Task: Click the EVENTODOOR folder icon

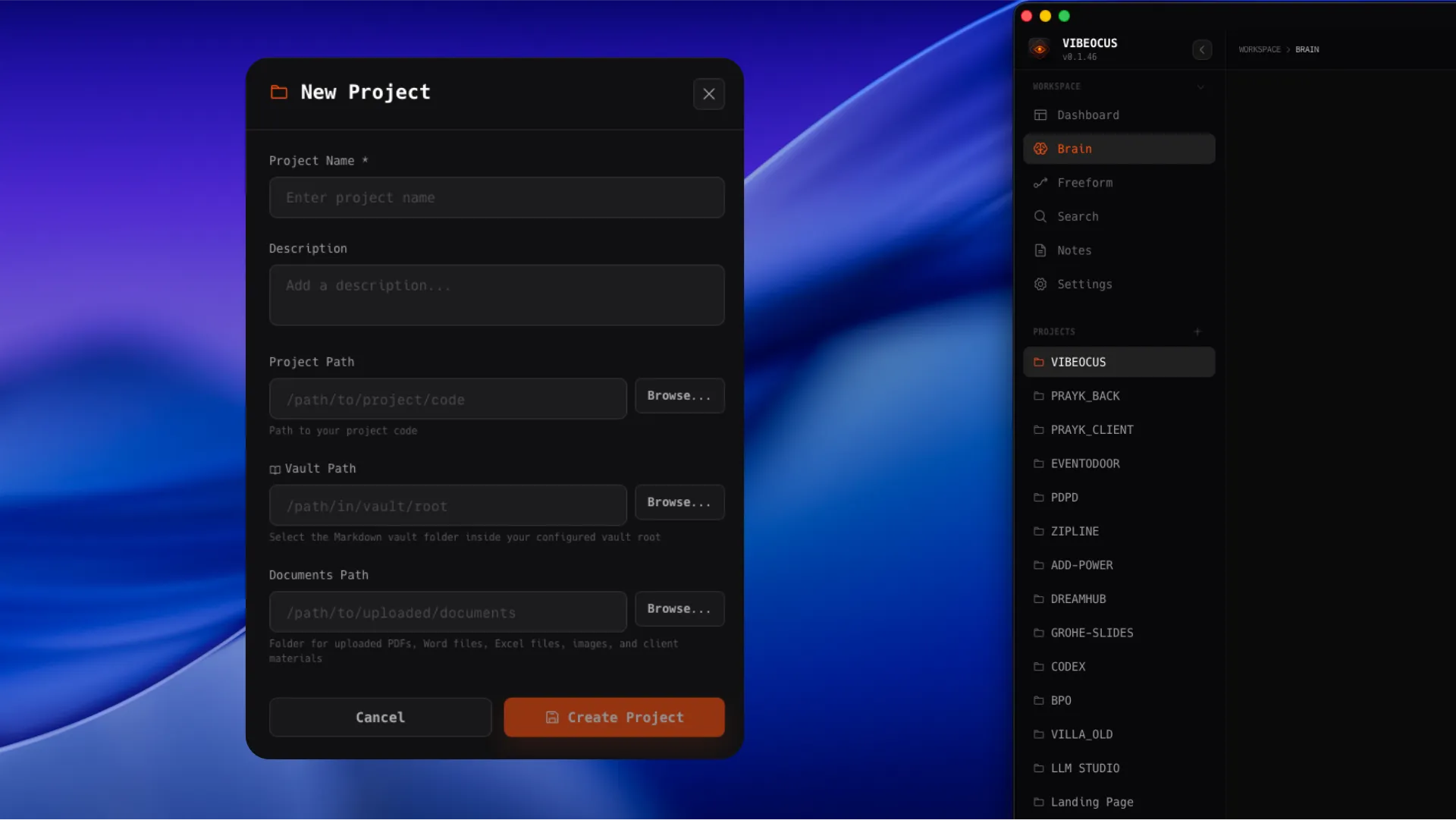Action: pyautogui.click(x=1039, y=464)
